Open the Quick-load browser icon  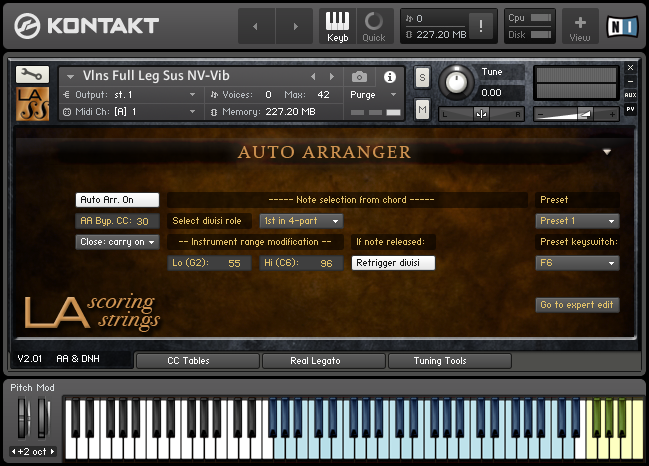(374, 26)
